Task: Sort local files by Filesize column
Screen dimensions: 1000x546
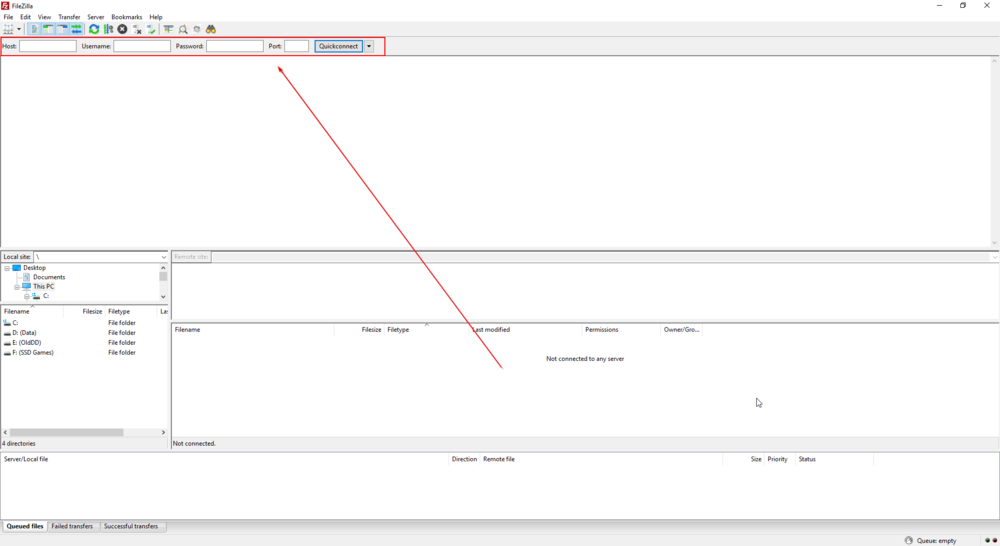Action: click(92, 312)
